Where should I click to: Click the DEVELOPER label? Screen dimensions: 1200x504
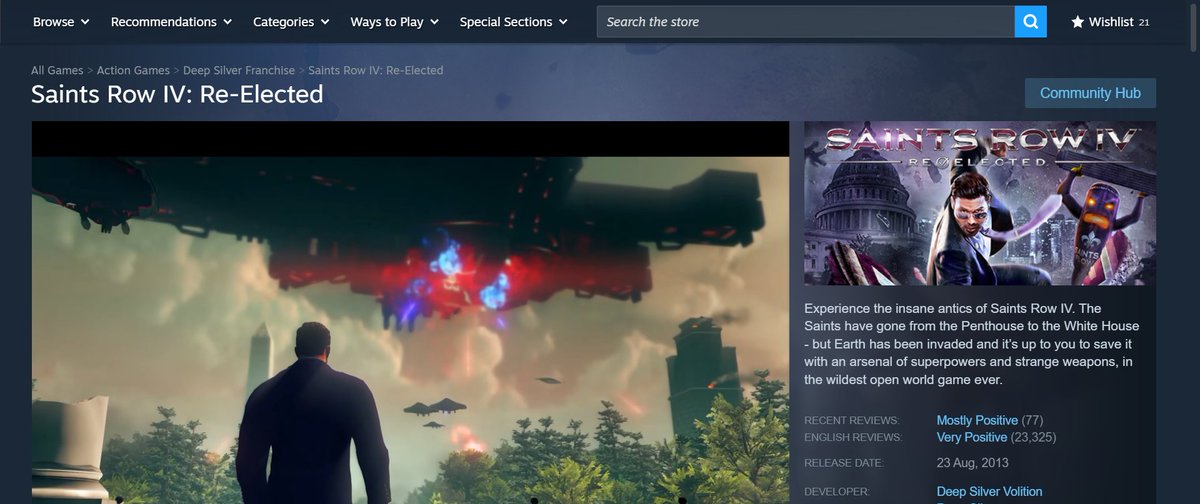pos(837,491)
